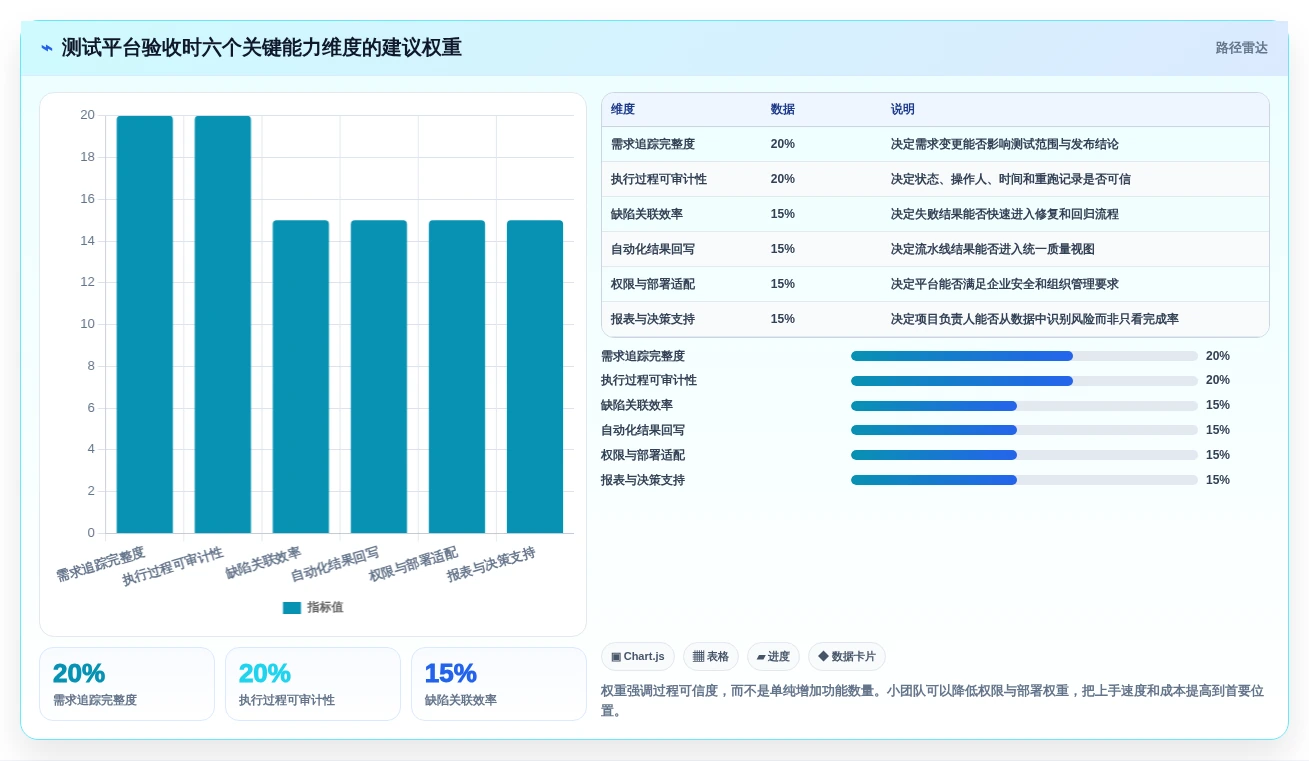Screen dimensions: 1309x761
Task: Click the 需求追踪完整度 x-axis label
Action: (101, 565)
